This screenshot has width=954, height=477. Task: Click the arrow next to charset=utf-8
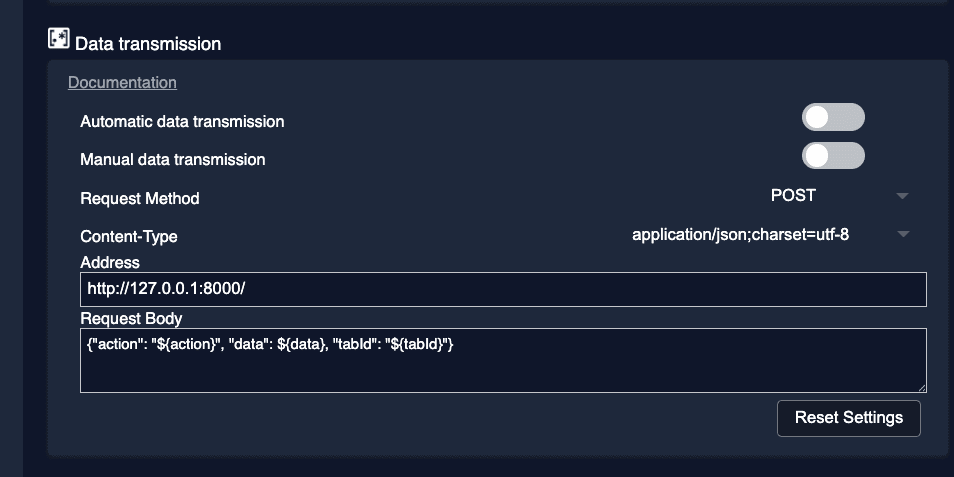(902, 234)
